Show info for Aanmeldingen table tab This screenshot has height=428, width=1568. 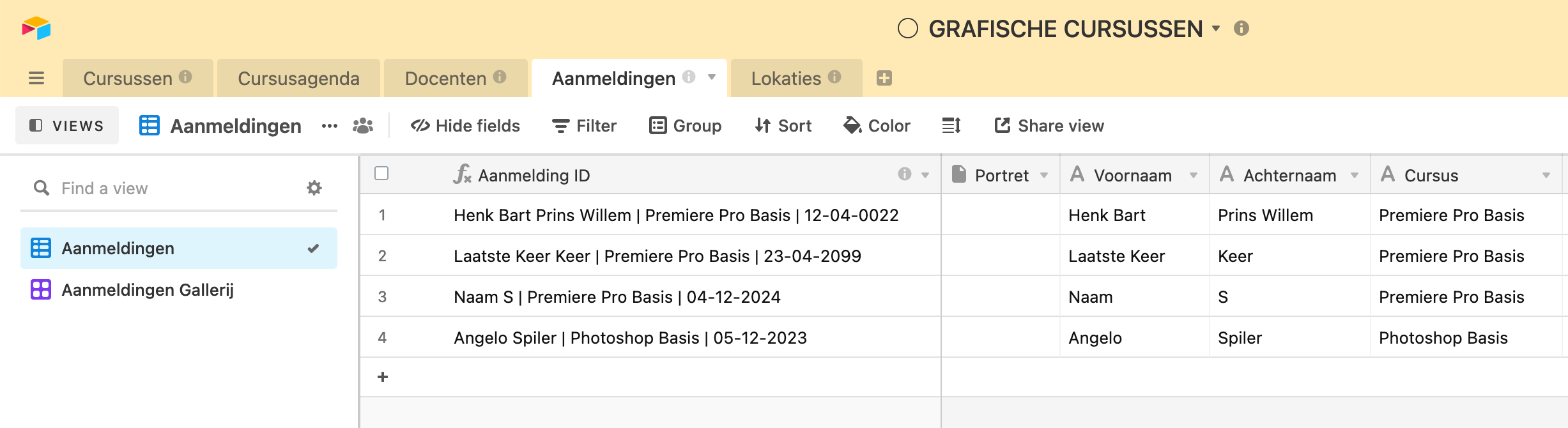689,77
